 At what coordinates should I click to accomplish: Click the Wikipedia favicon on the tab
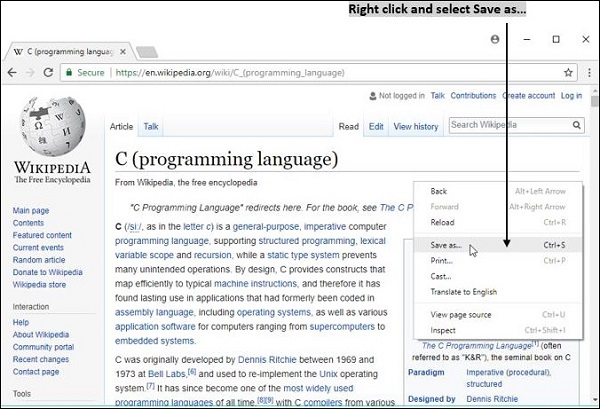point(18,52)
